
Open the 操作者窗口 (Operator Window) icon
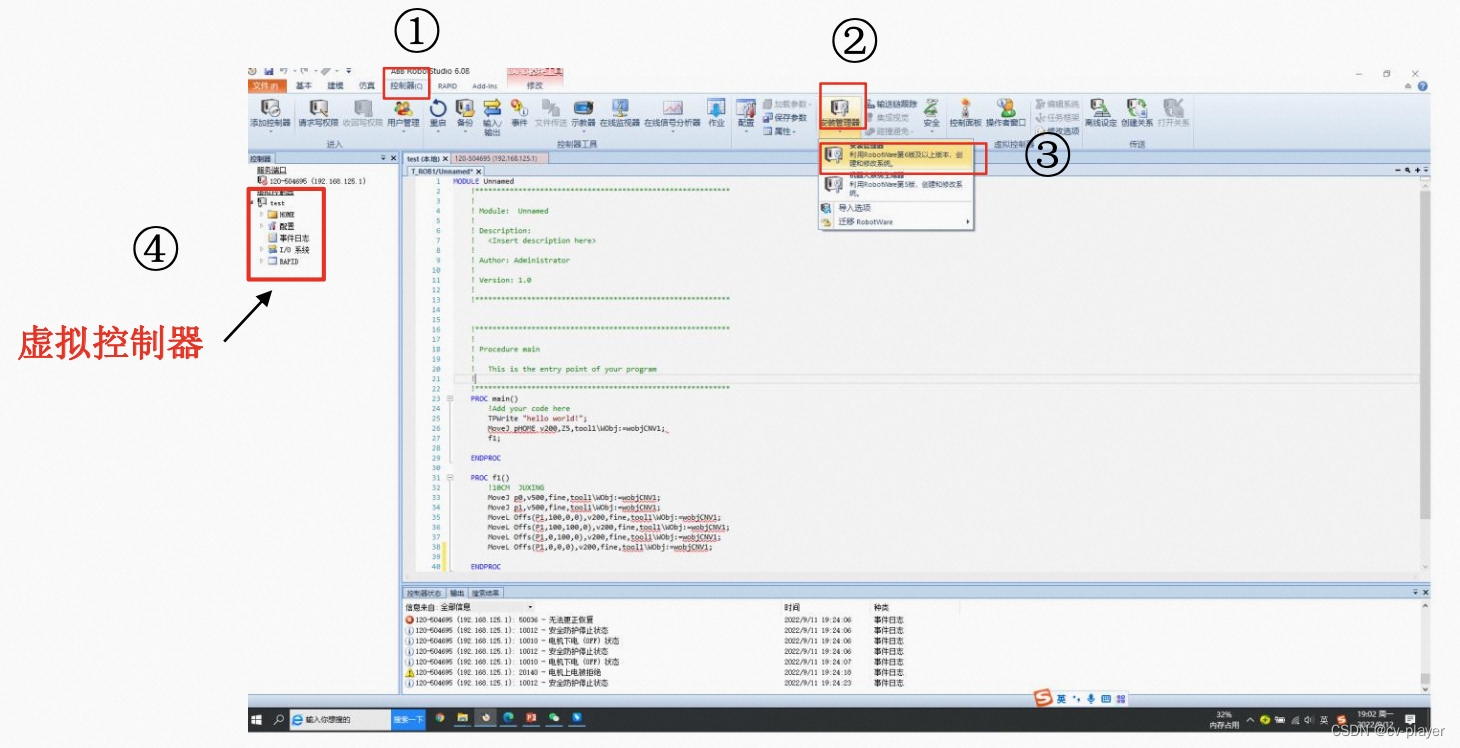point(1006,113)
